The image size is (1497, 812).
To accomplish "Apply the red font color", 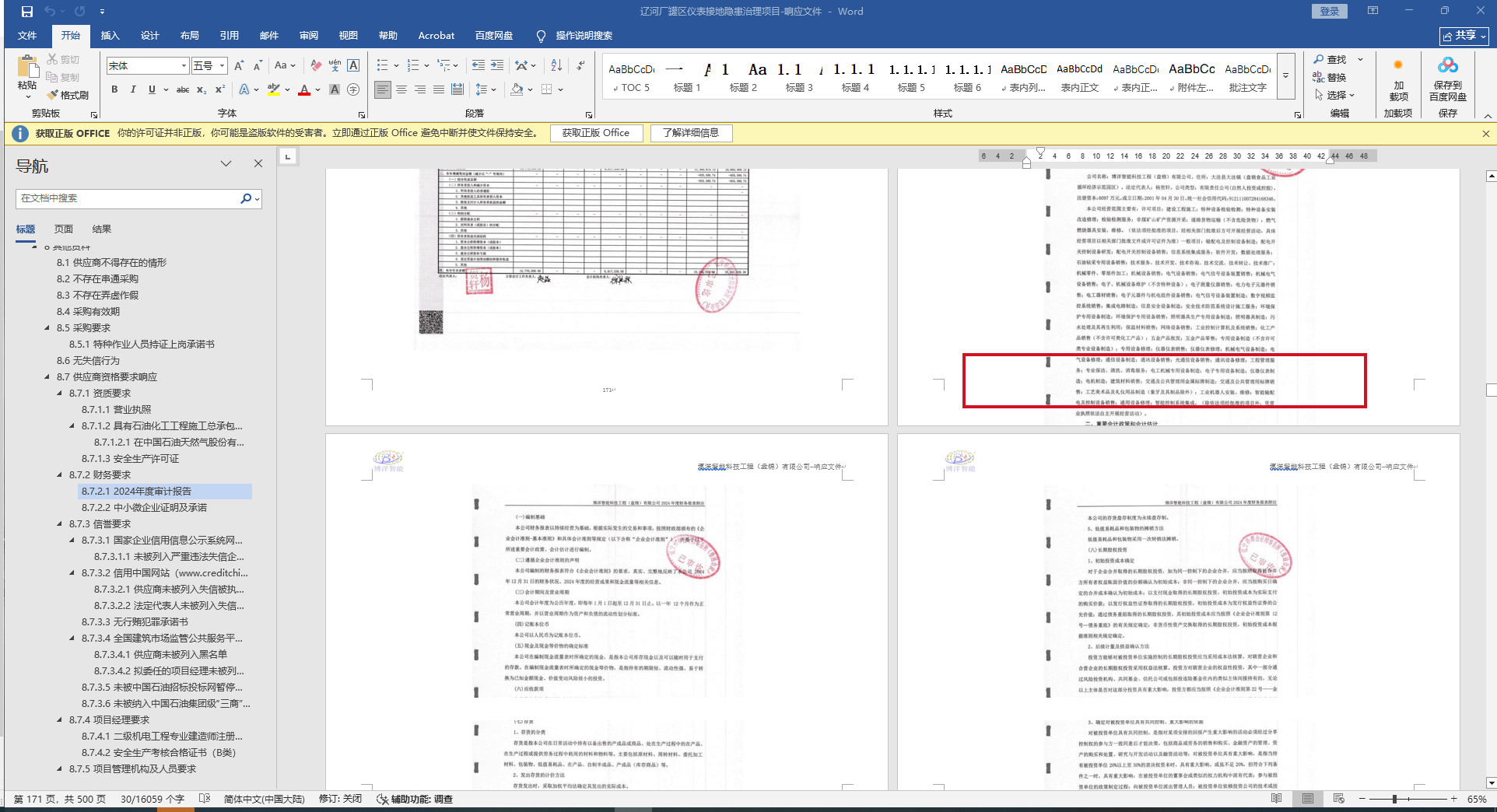I will (304, 90).
